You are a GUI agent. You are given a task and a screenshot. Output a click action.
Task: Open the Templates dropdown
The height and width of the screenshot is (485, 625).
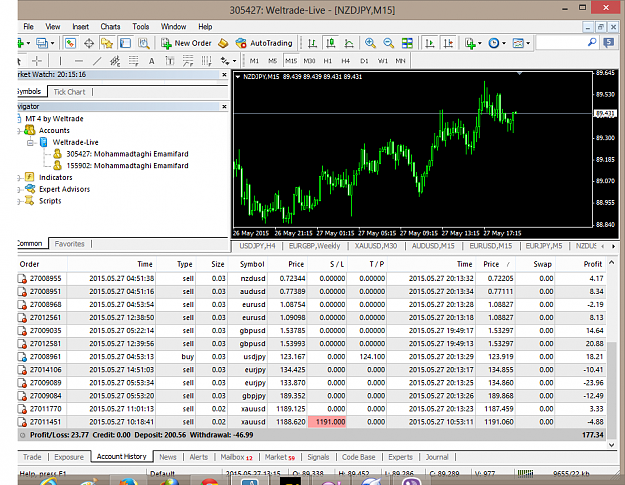tap(521, 43)
